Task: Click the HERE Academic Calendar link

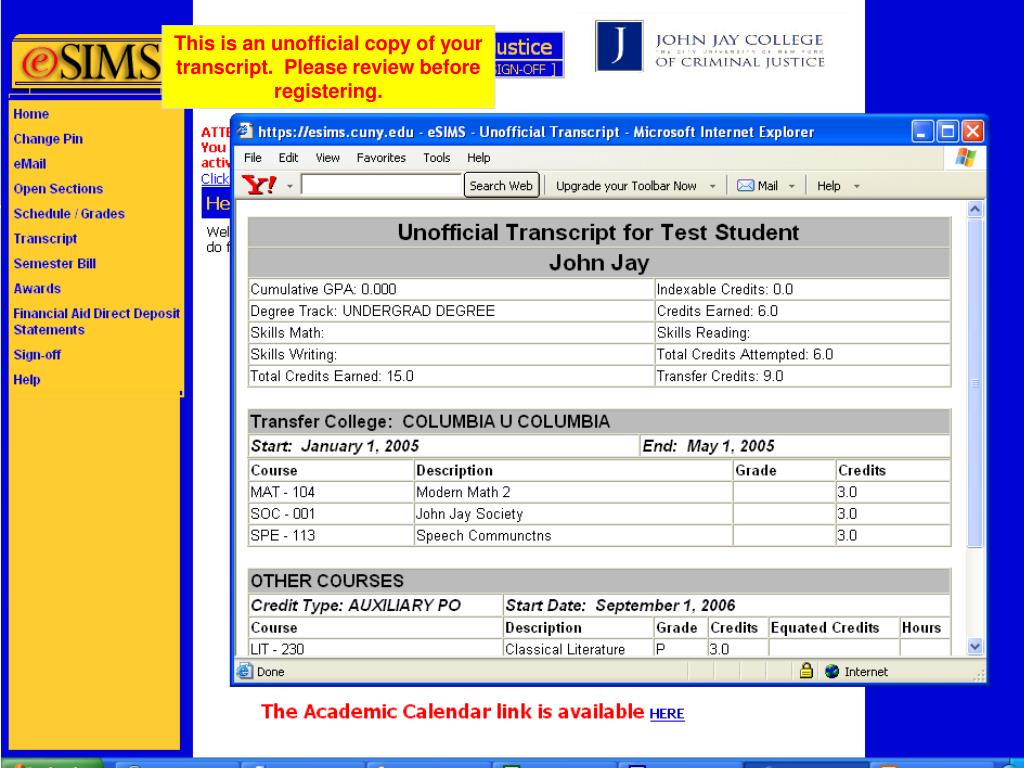Action: [667, 714]
